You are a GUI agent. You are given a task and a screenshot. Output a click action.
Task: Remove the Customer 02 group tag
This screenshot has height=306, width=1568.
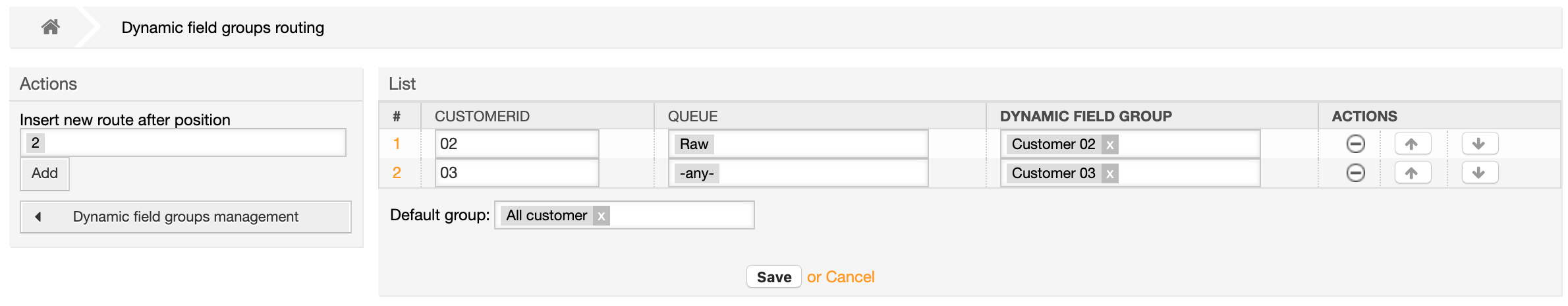pos(1110,145)
